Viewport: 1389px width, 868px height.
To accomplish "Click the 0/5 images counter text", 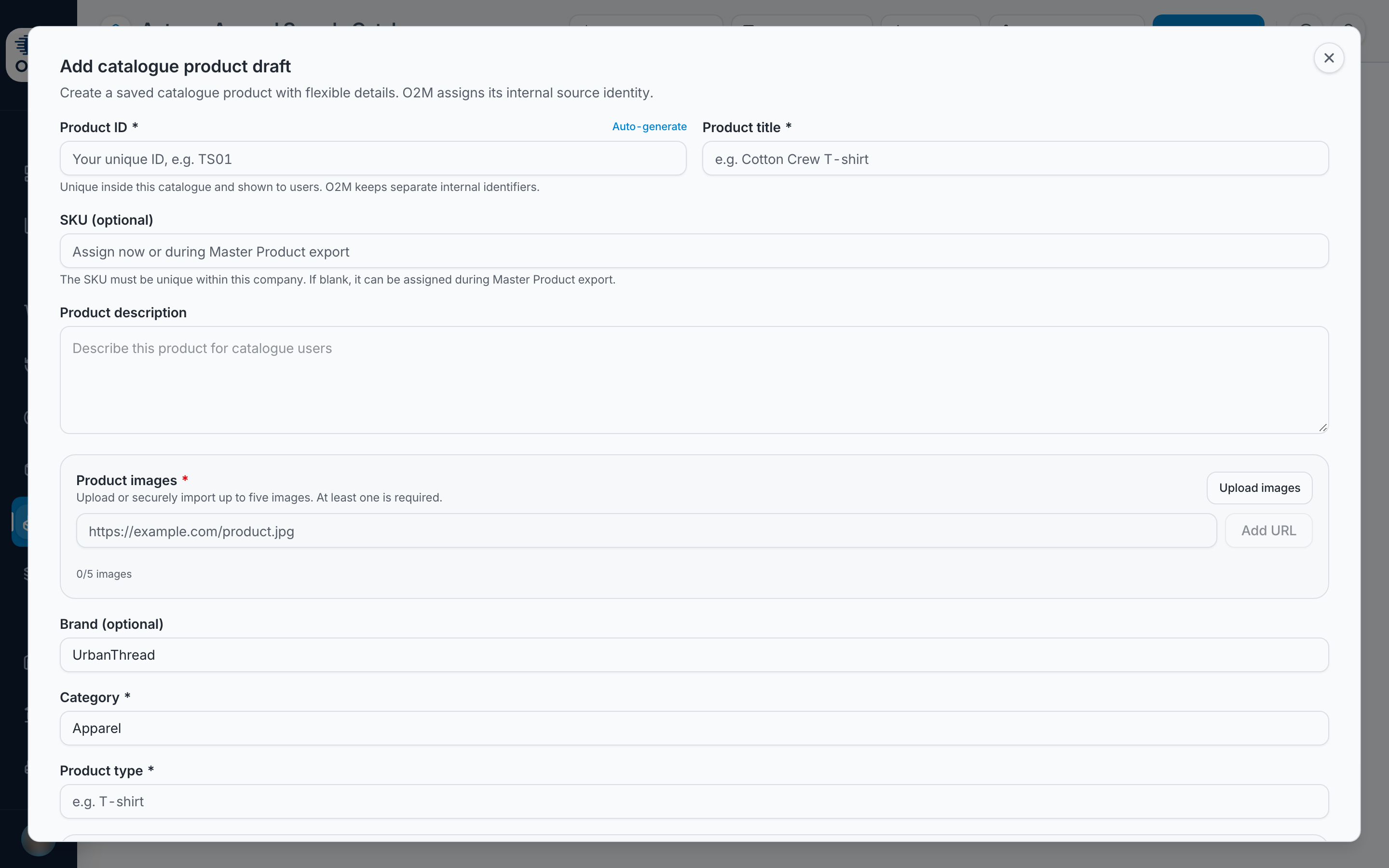I will point(104,574).
